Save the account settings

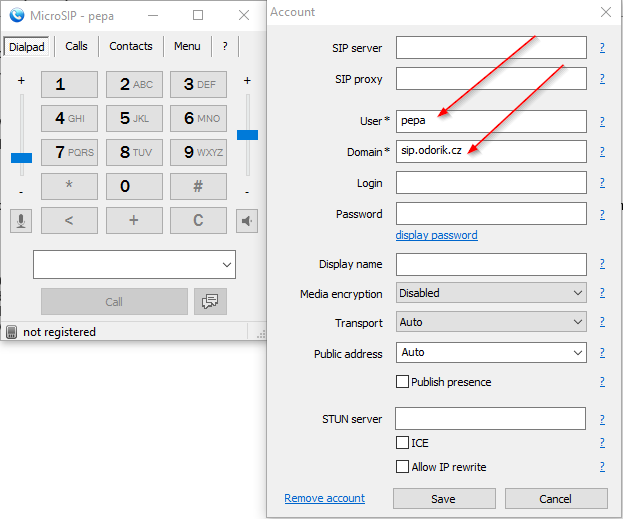[x=443, y=499]
